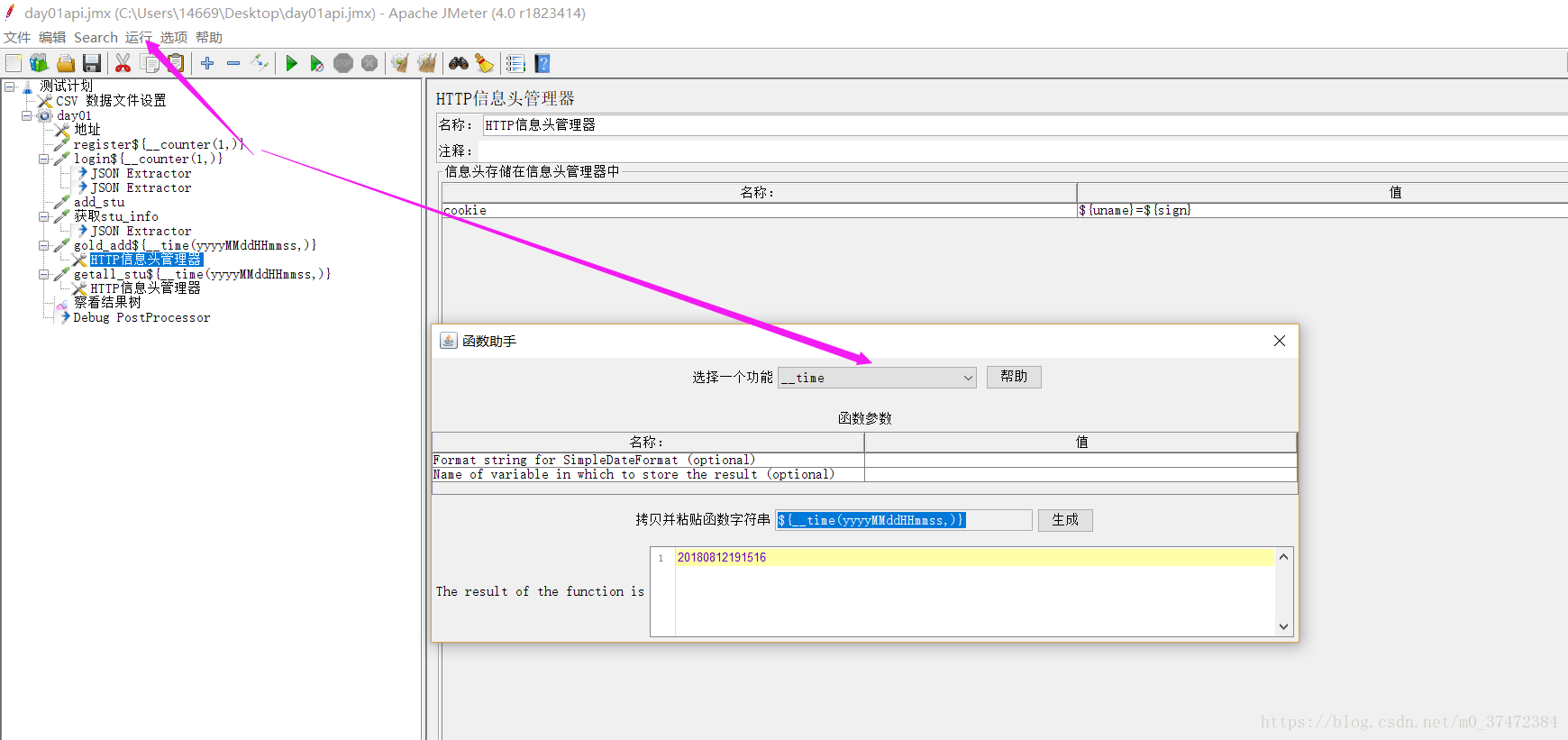Click the Collapse All minus icon
This screenshot has height=740, width=1568.
point(233,63)
